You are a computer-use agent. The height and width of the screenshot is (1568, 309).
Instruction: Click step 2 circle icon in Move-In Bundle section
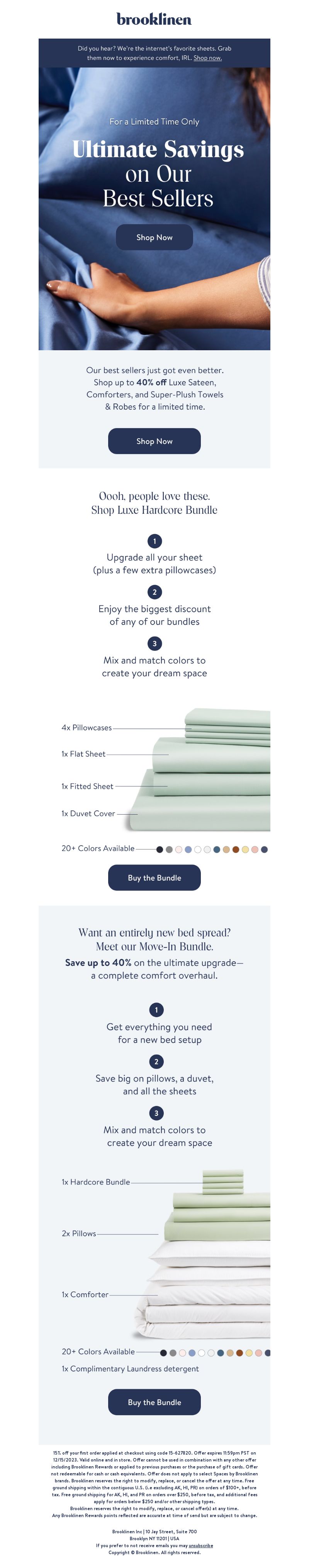[x=156, y=1062]
